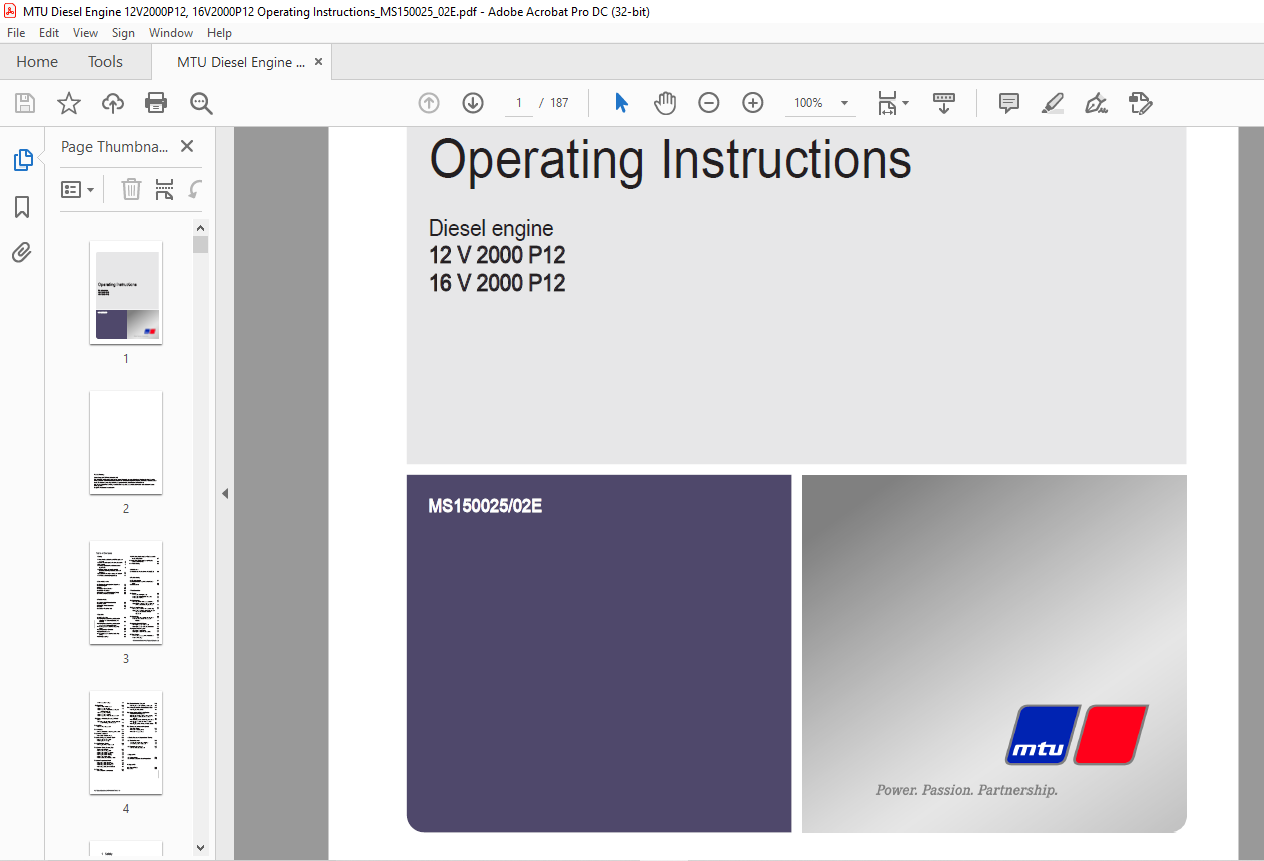Open the Bookmarks panel in the sidebar
The image size is (1264, 861).
(22, 207)
